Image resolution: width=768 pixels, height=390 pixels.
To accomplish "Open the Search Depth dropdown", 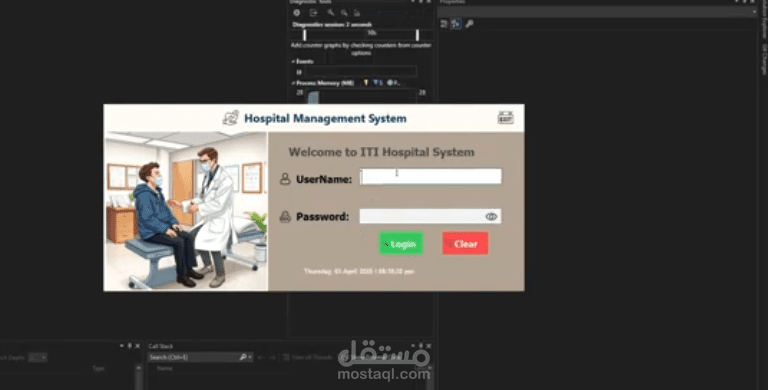I will coord(38,358).
